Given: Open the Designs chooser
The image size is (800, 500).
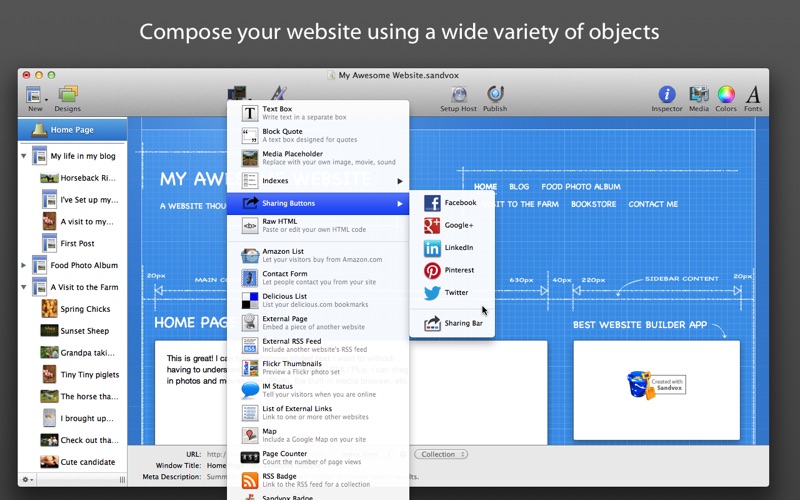Looking at the screenshot, I should [68, 97].
